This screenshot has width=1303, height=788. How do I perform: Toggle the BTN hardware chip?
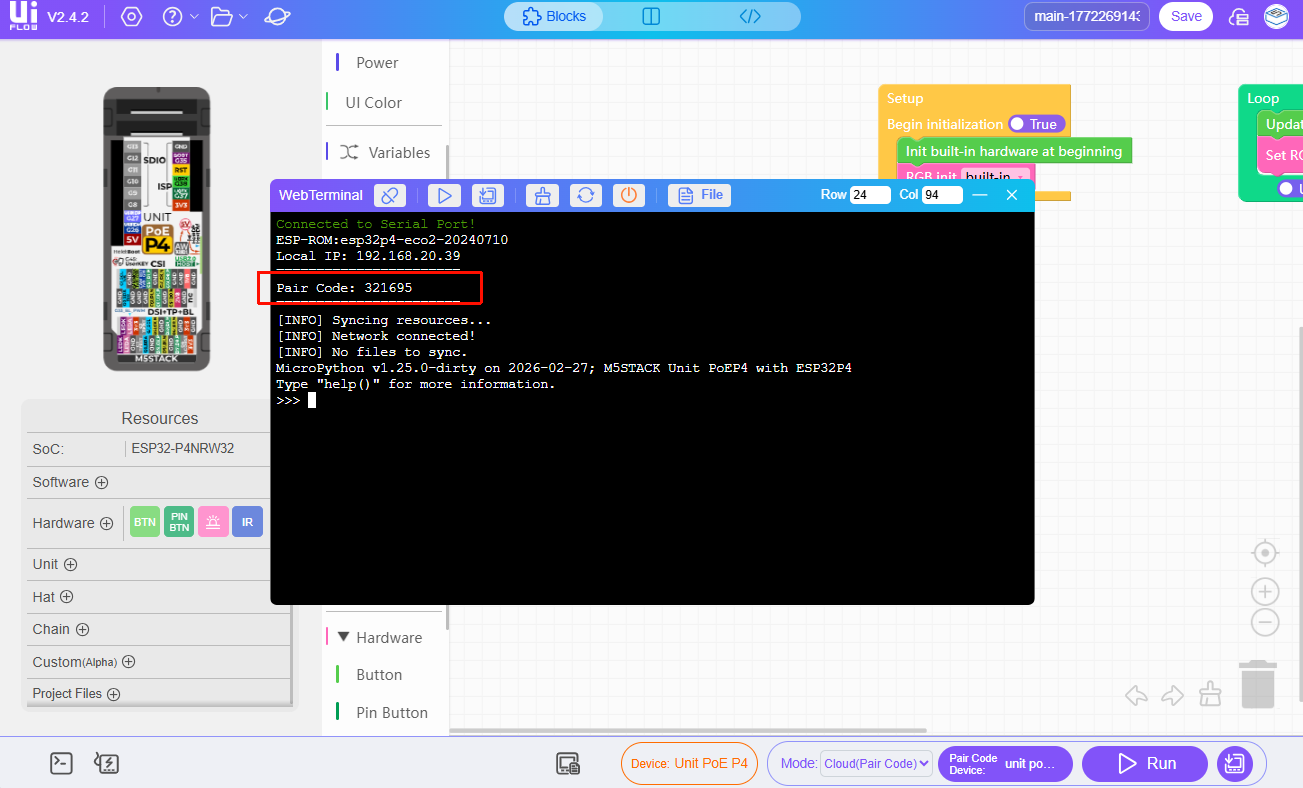(145, 522)
